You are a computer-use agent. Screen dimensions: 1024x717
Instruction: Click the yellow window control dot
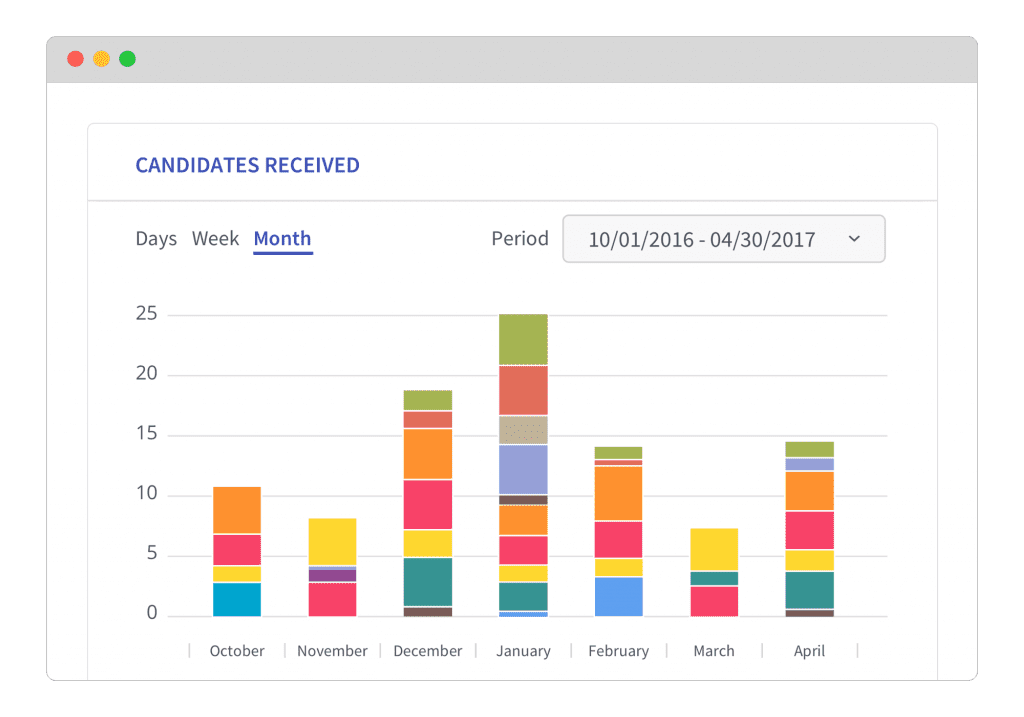tap(101, 58)
